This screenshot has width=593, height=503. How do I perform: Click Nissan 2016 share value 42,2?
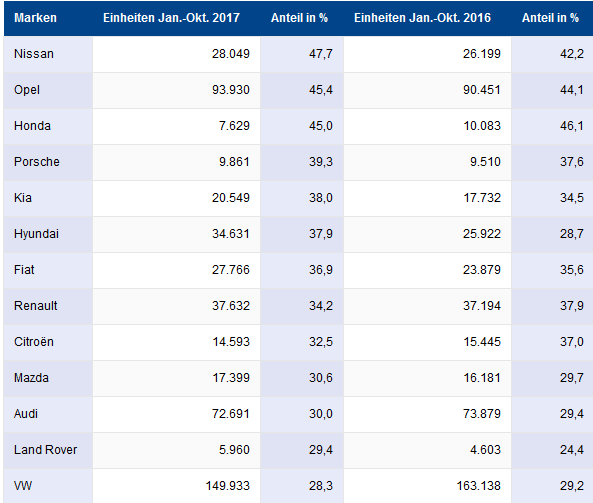tap(572, 54)
